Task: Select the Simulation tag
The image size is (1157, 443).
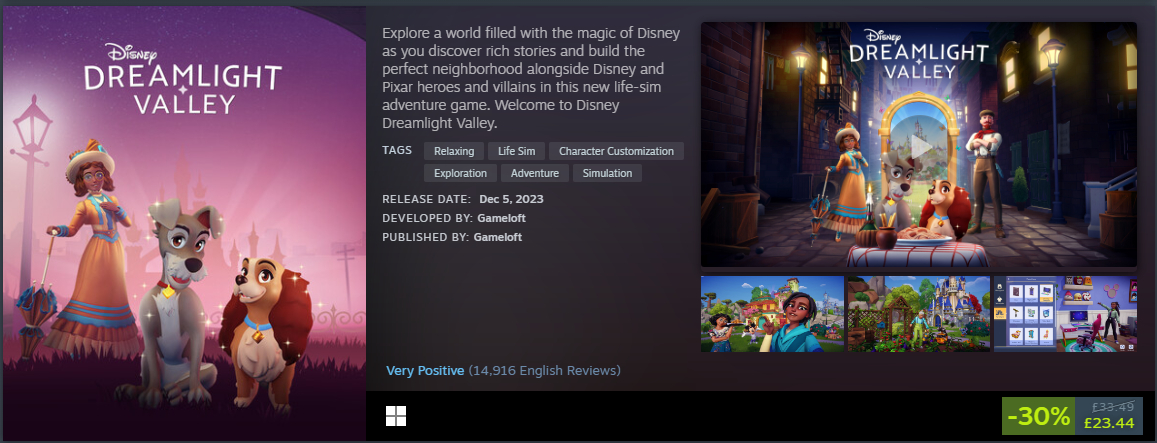Action: tap(607, 174)
